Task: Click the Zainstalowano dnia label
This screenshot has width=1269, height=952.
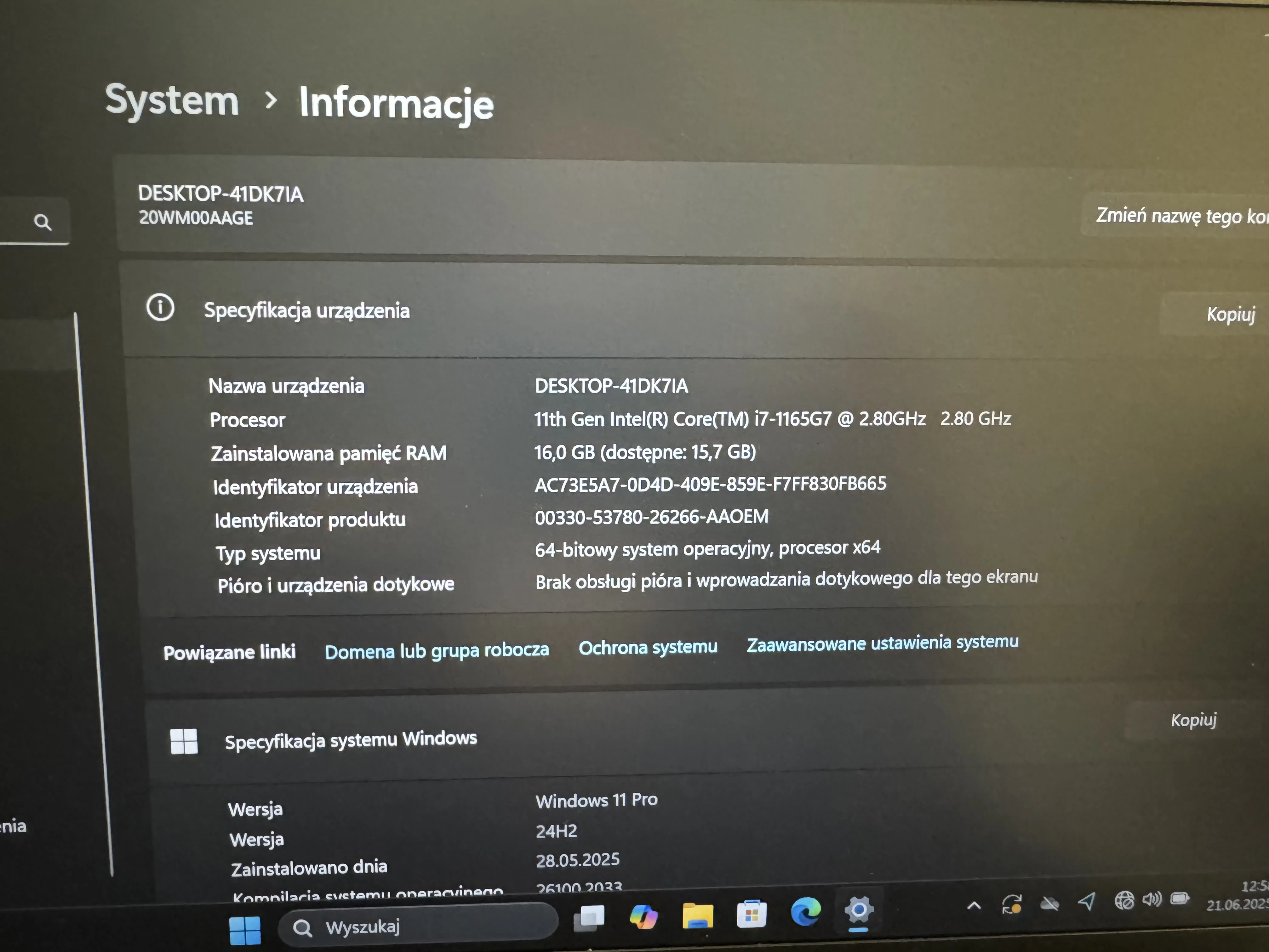Action: [309, 867]
